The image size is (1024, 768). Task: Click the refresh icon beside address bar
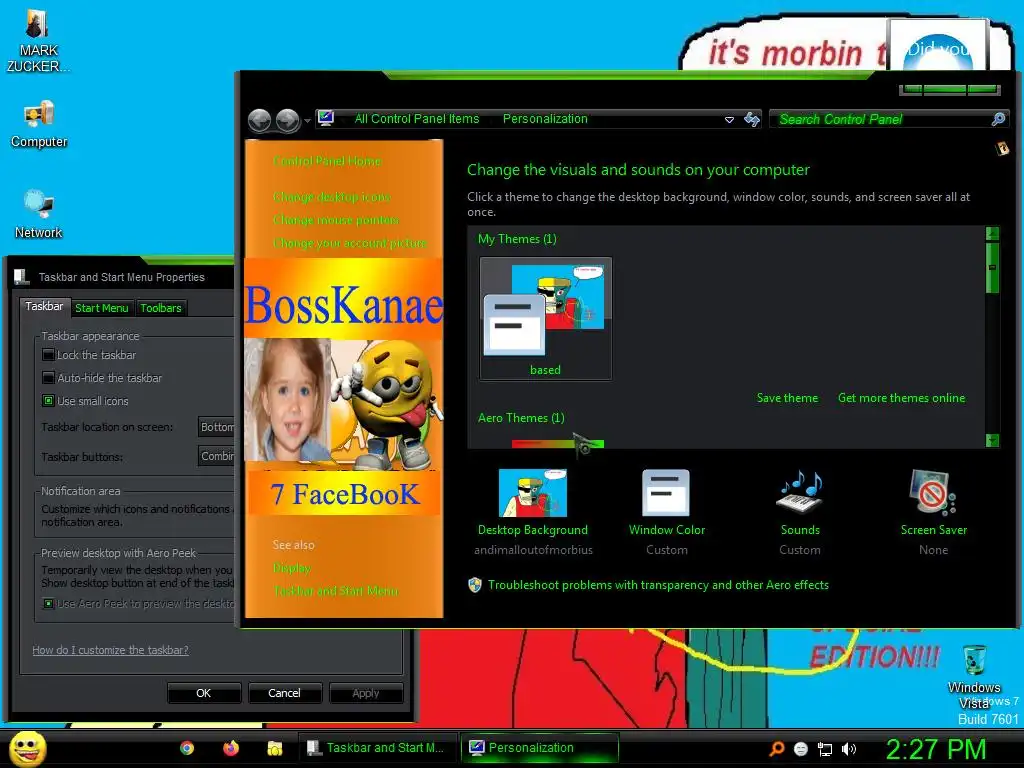click(x=752, y=119)
